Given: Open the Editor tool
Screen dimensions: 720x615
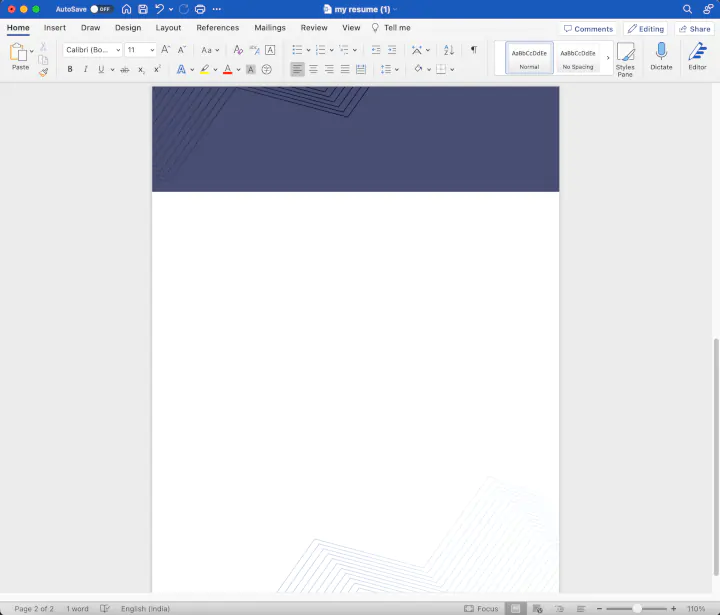Looking at the screenshot, I should [x=697, y=56].
